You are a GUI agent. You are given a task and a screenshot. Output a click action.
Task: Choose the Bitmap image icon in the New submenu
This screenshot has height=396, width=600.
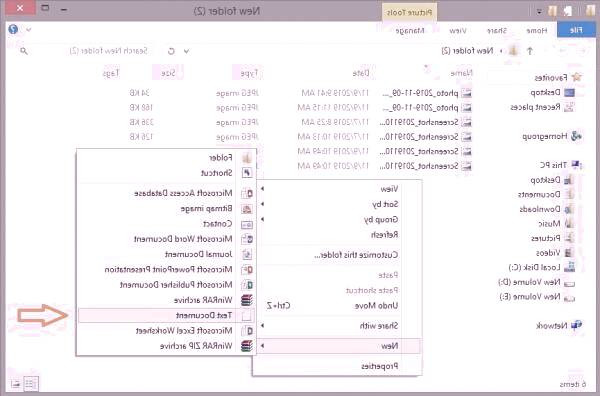247,209
